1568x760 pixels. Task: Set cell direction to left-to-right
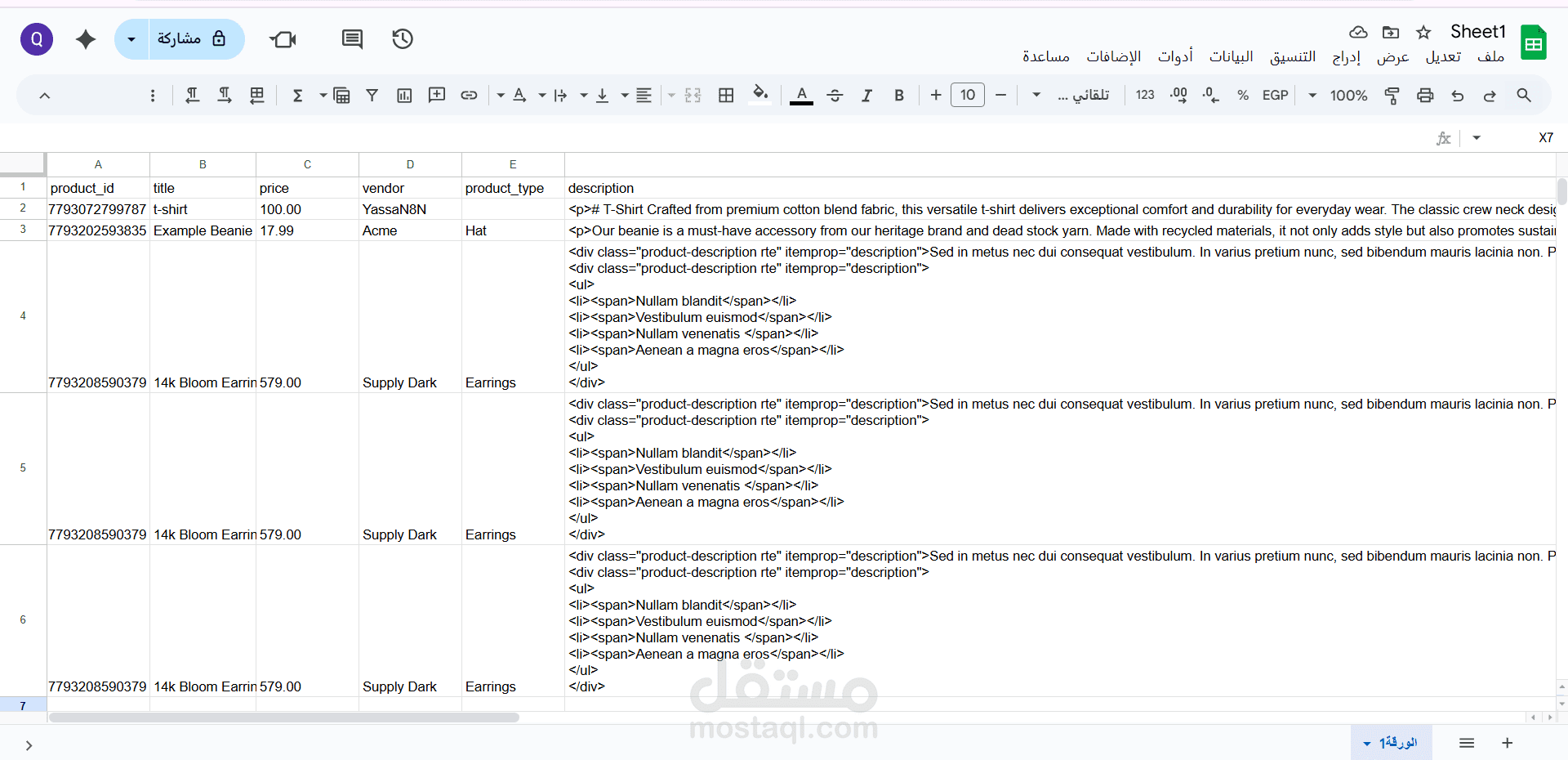click(x=225, y=96)
